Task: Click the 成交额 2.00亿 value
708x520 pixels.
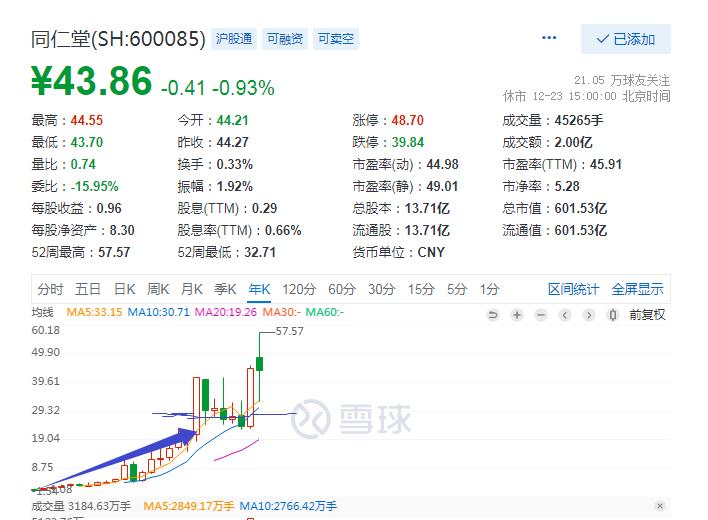Action: 573,143
